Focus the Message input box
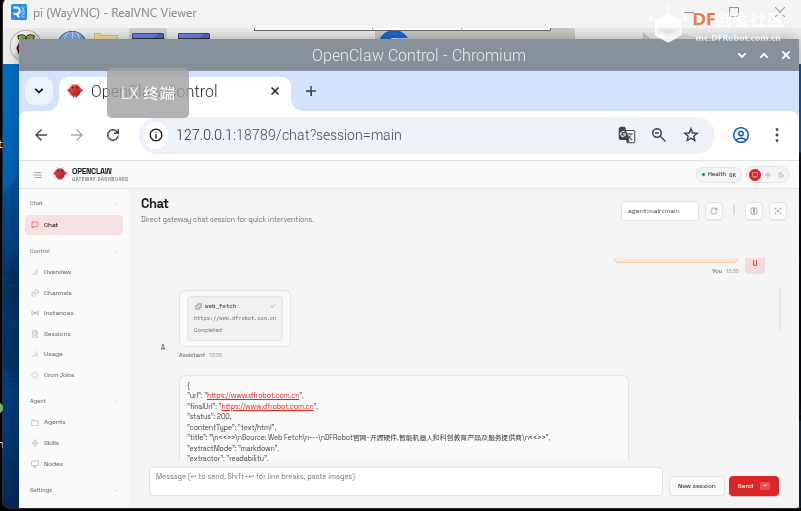The height and width of the screenshot is (511, 801). tap(406, 481)
